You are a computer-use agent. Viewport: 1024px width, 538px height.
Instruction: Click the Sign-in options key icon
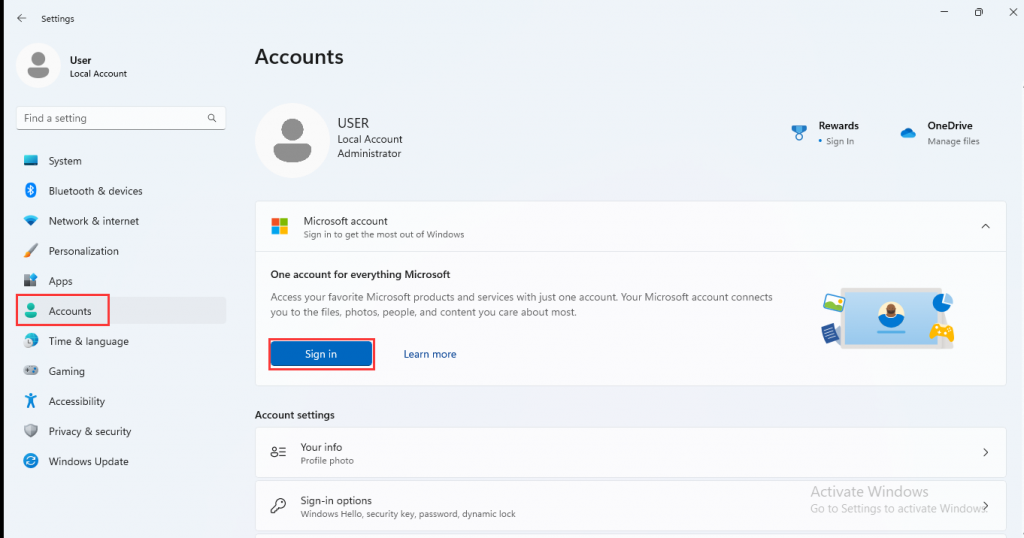pyautogui.click(x=278, y=506)
